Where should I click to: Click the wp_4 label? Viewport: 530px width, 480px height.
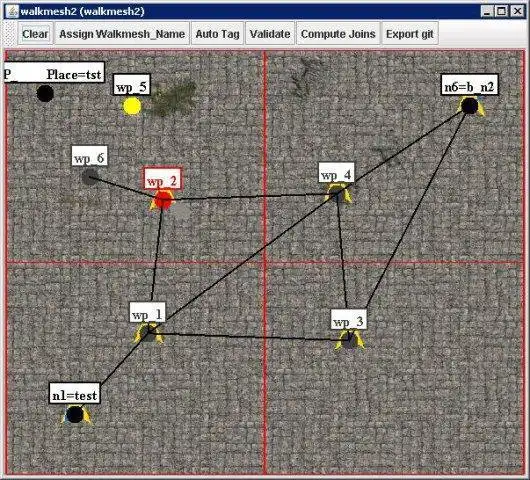pyautogui.click(x=336, y=172)
